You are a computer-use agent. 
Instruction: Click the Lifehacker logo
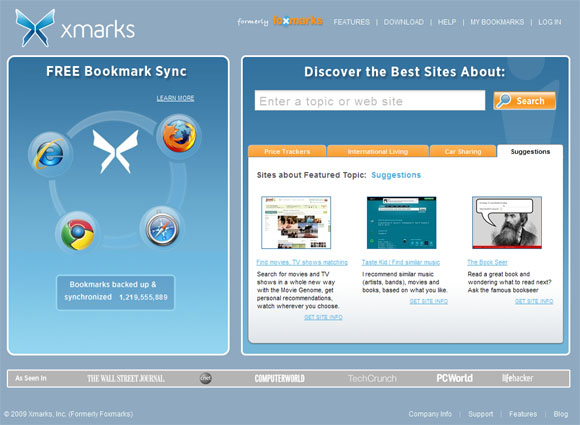coord(517,378)
